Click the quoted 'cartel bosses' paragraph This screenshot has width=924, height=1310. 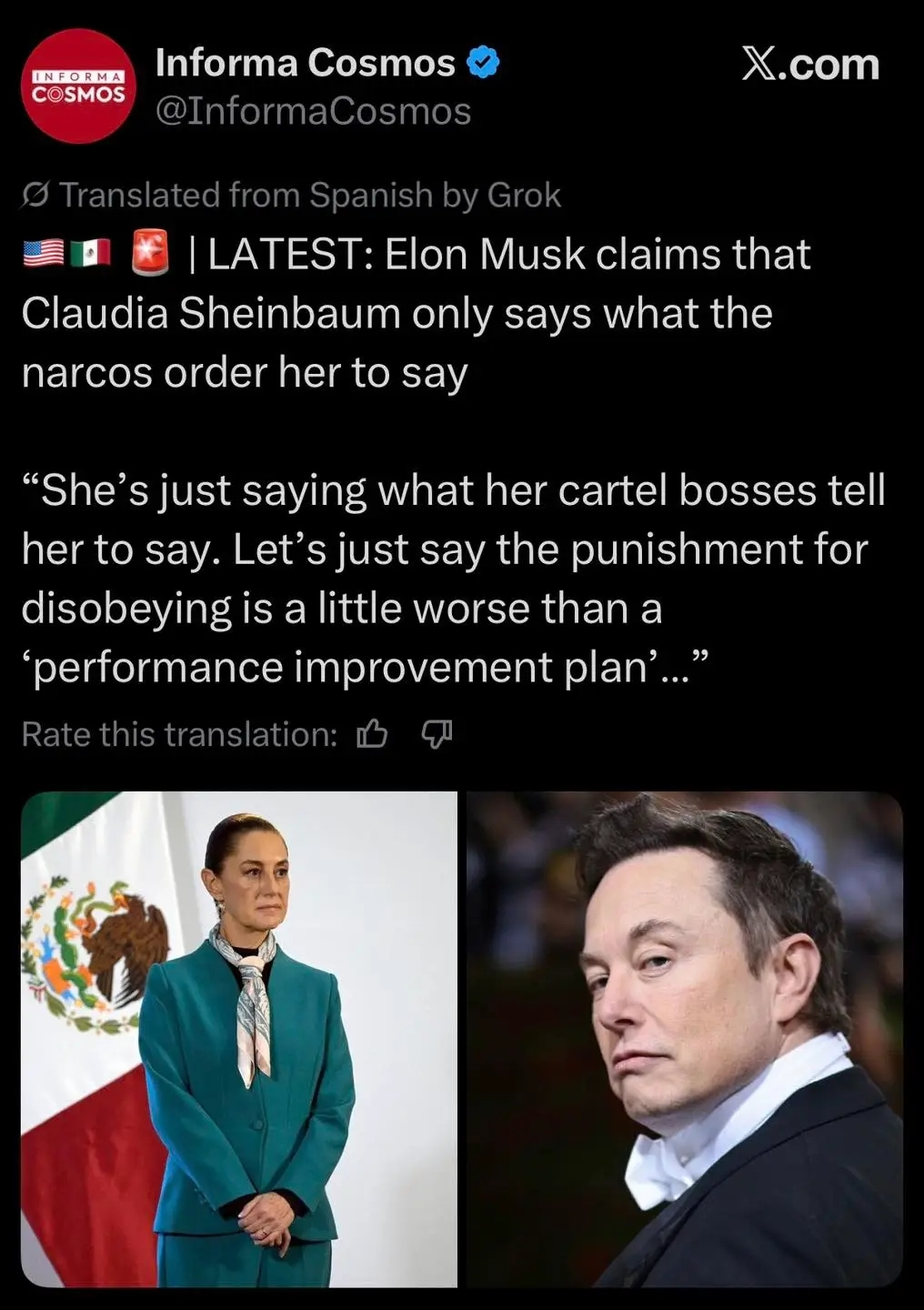(x=453, y=579)
